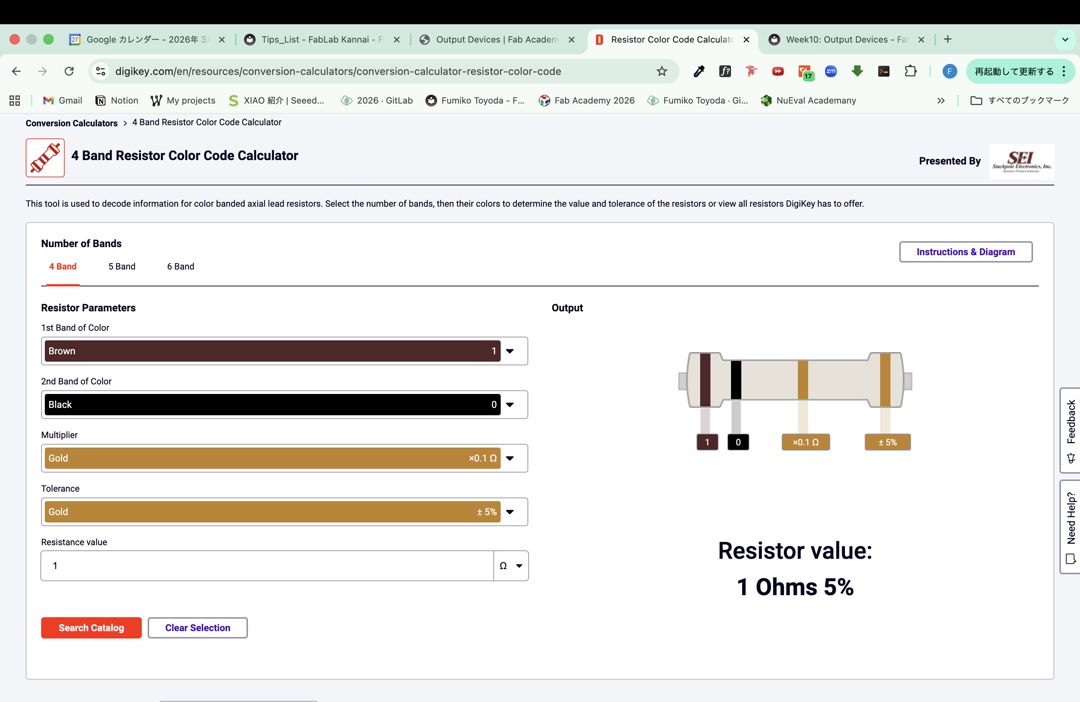Image resolution: width=1080 pixels, height=702 pixels.
Task: Open the Chrome extensions puzzle-piece icon
Action: [910, 71]
